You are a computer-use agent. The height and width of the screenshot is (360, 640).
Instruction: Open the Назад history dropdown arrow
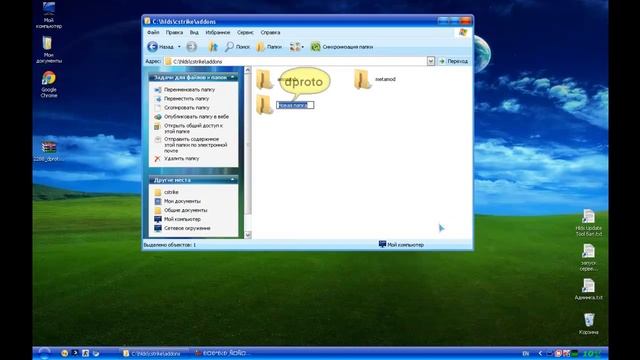pos(179,47)
